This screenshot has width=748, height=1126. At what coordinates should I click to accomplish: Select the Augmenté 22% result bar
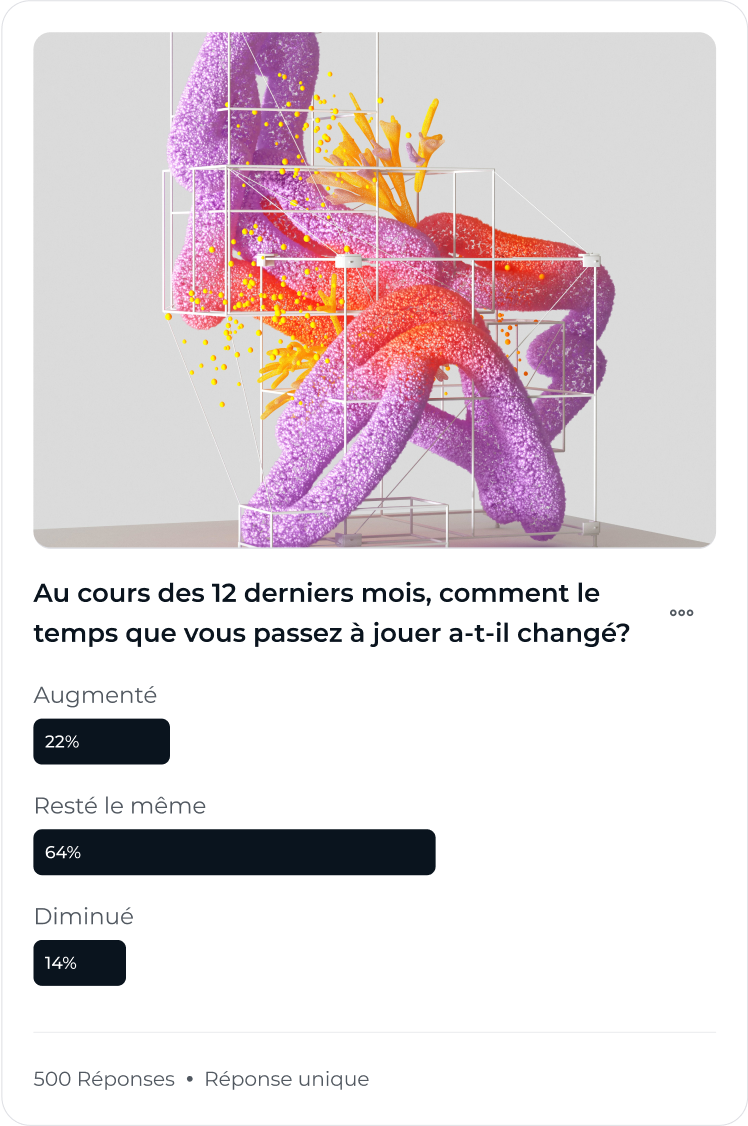coord(101,741)
